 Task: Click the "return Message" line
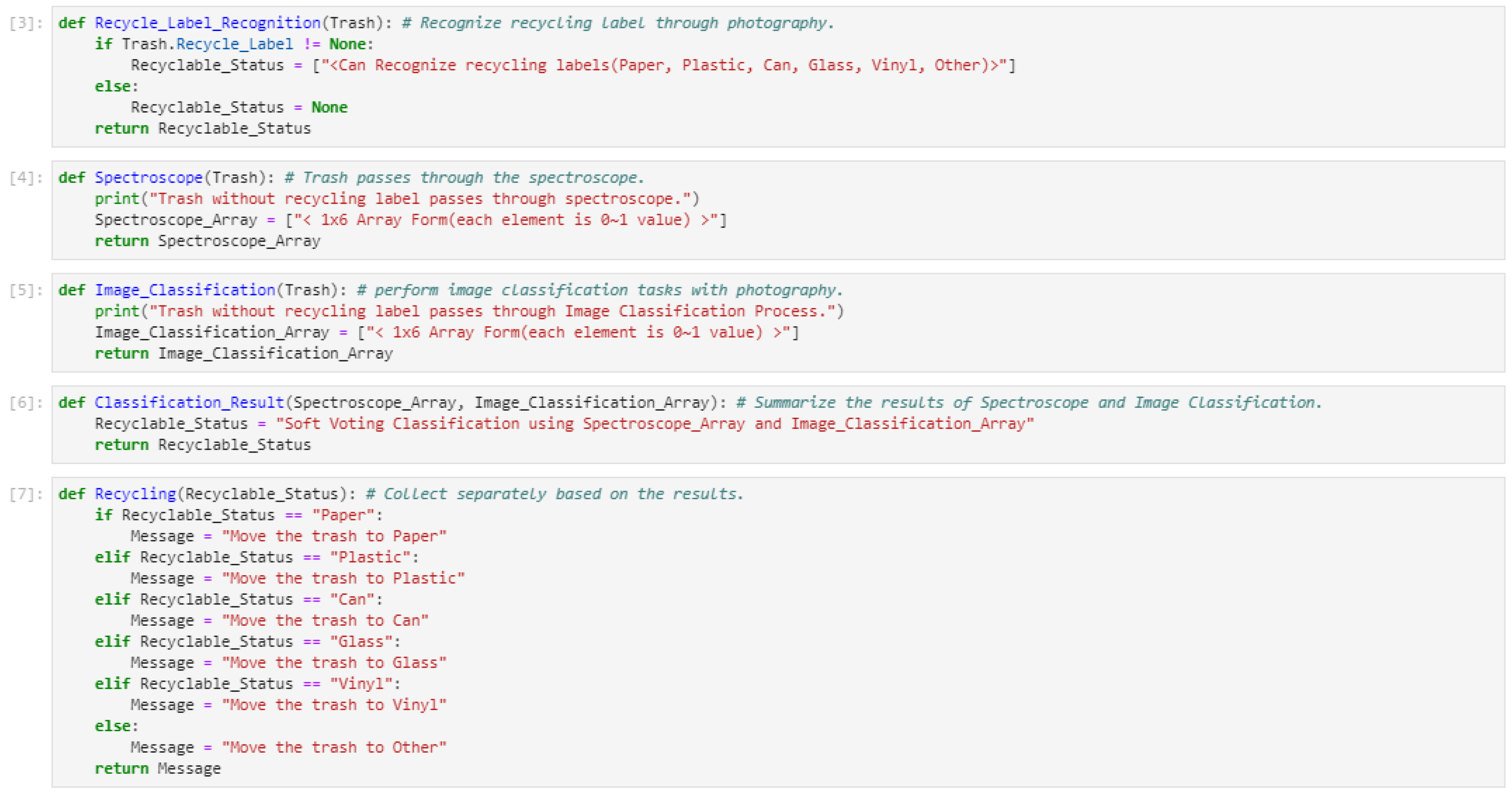(158, 768)
